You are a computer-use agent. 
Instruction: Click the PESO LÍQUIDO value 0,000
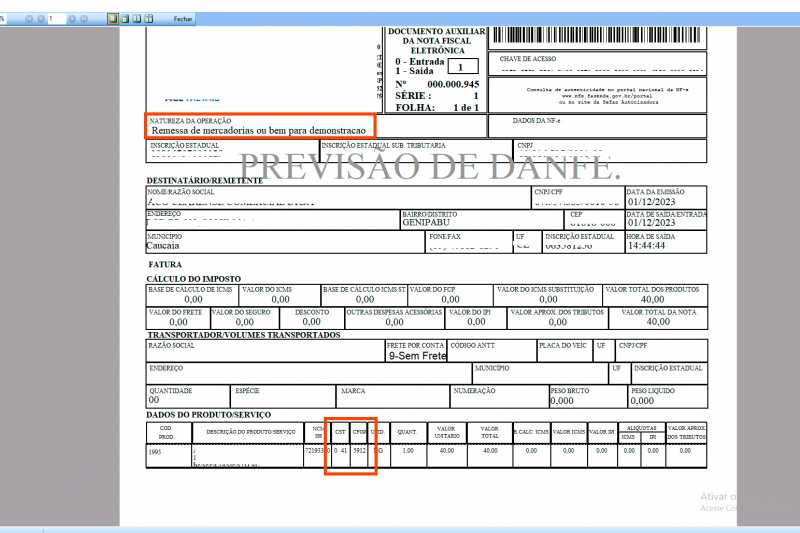642,401
